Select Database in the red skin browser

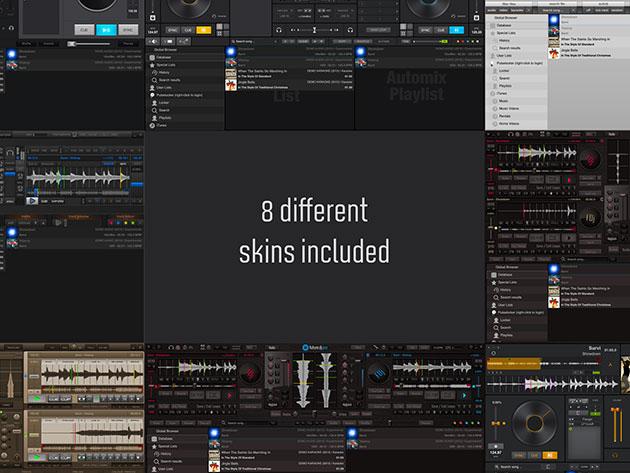(x=516, y=275)
